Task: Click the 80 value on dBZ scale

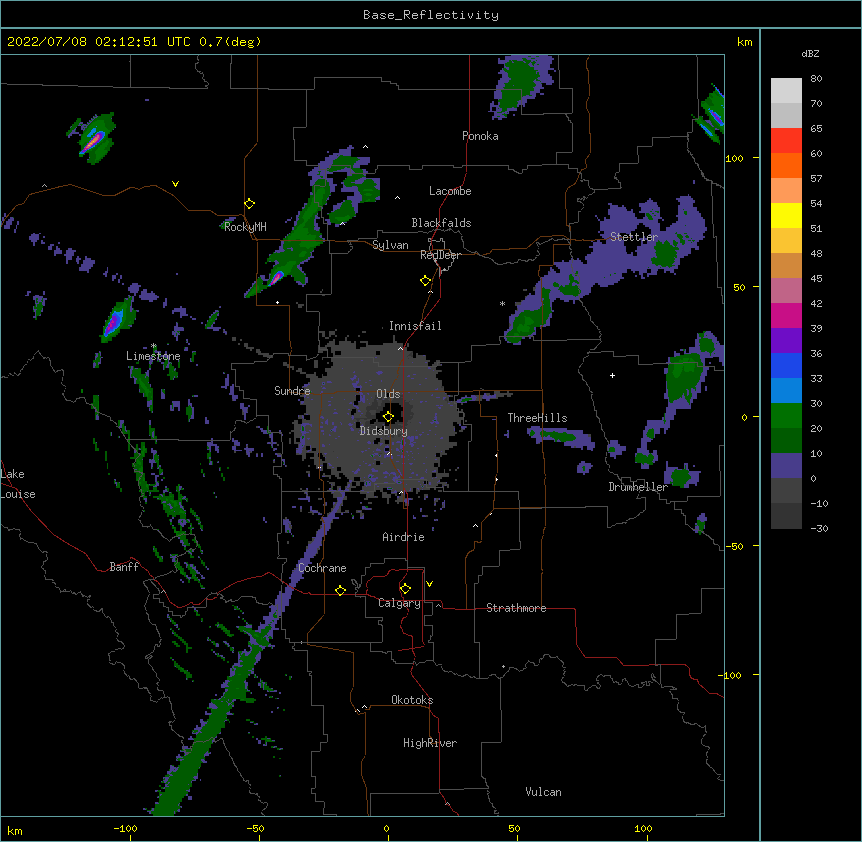Action: tap(816, 79)
